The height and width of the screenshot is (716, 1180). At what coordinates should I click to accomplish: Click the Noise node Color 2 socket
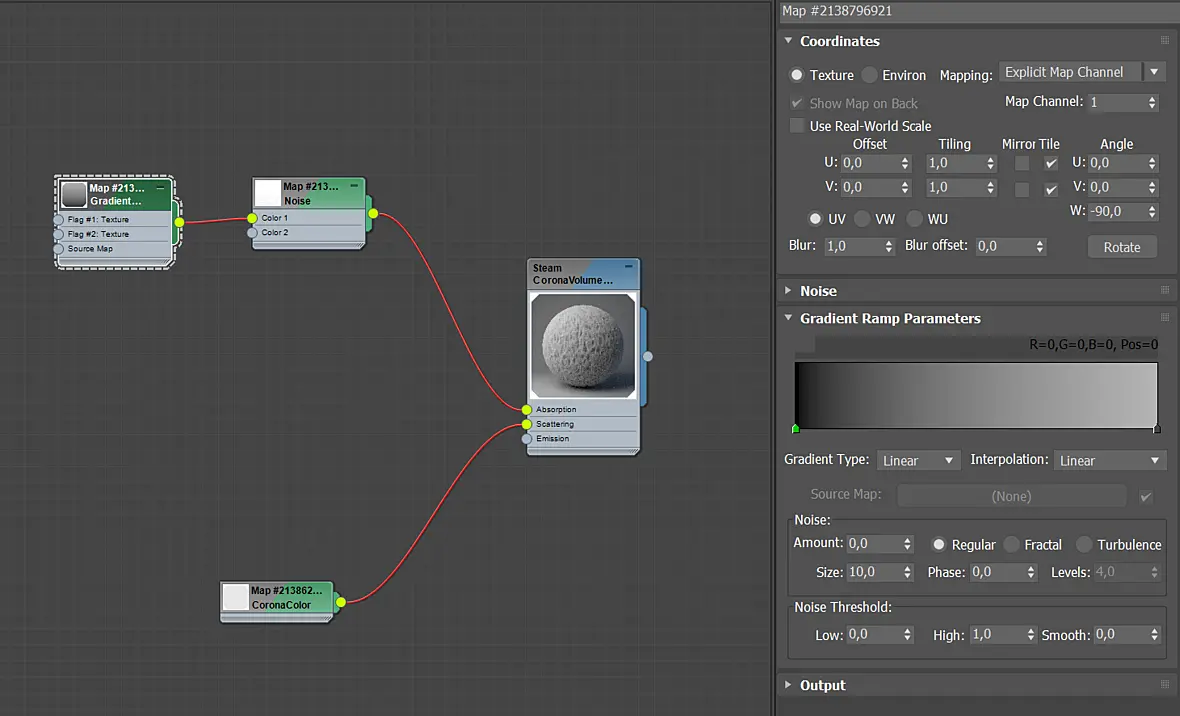tap(252, 233)
